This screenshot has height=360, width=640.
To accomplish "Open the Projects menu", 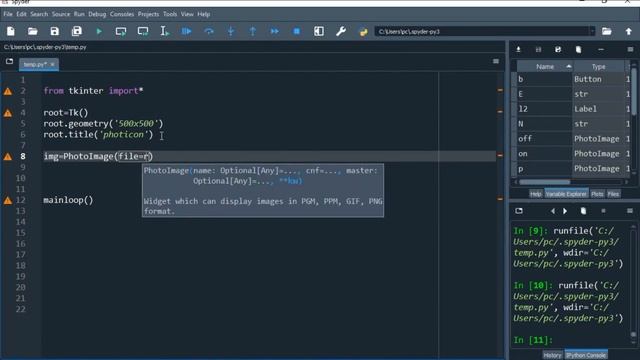I will [x=148, y=14].
